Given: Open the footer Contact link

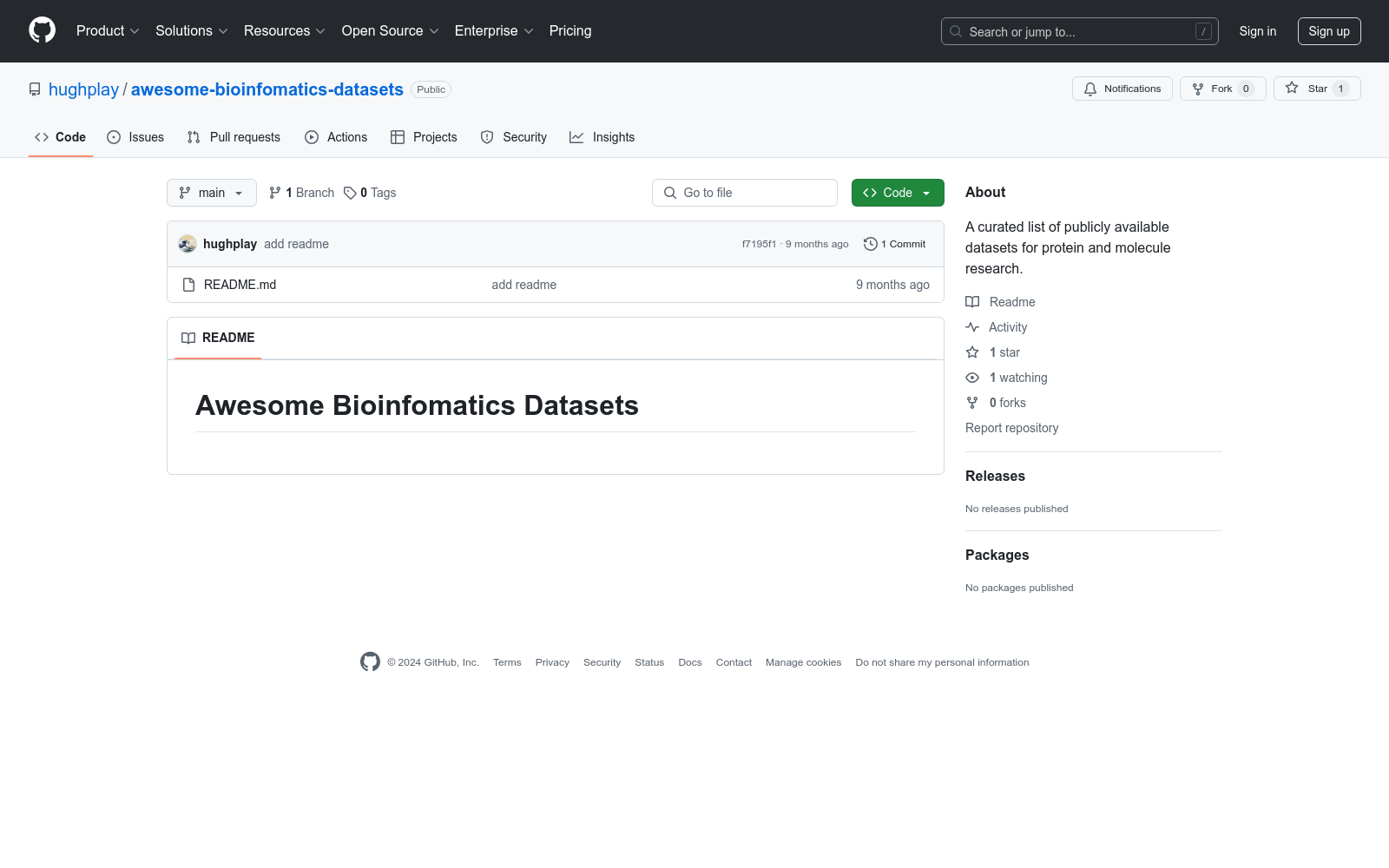Looking at the screenshot, I should [x=734, y=662].
